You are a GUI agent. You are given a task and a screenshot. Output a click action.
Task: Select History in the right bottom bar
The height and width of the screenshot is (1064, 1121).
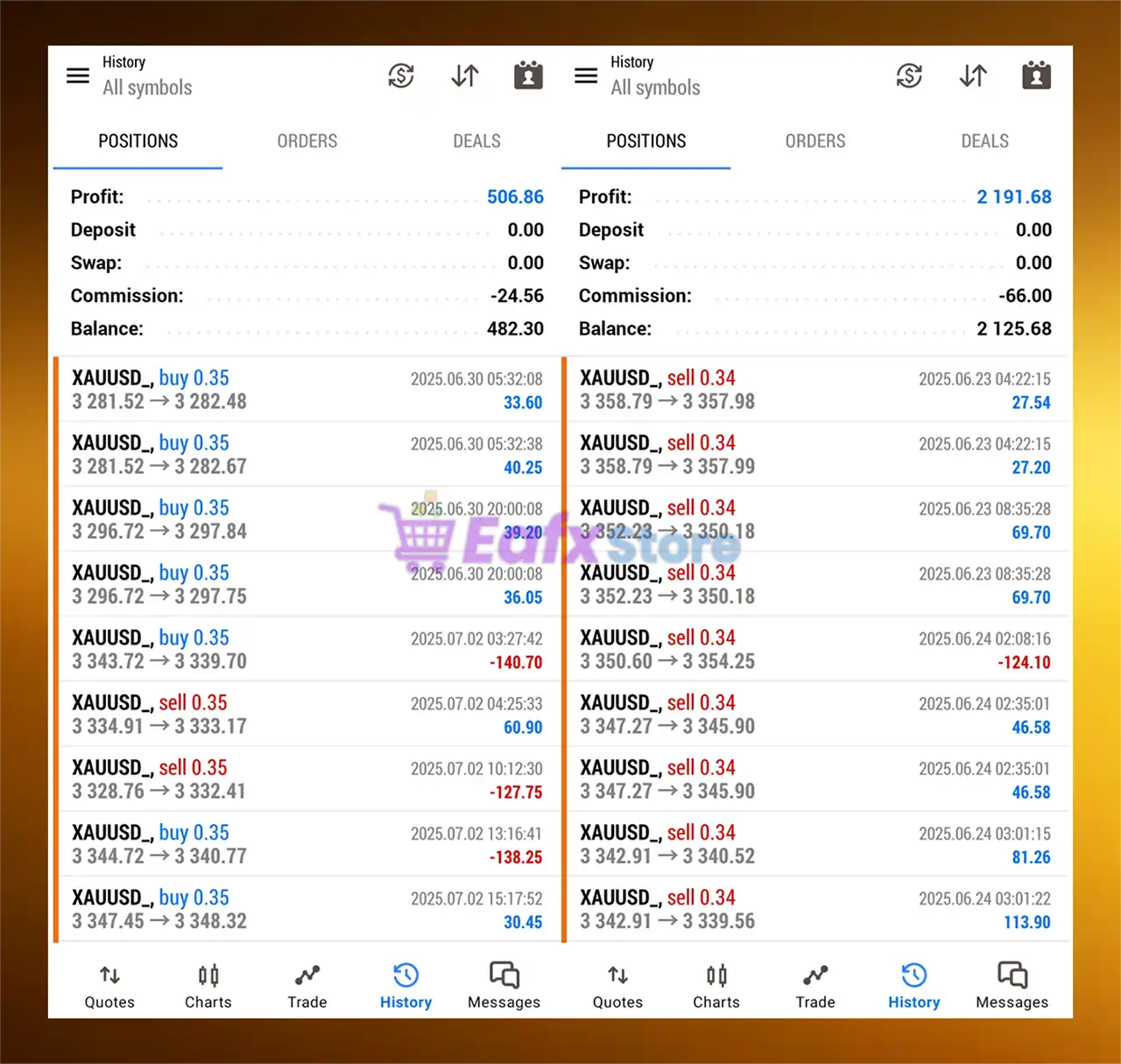913,986
